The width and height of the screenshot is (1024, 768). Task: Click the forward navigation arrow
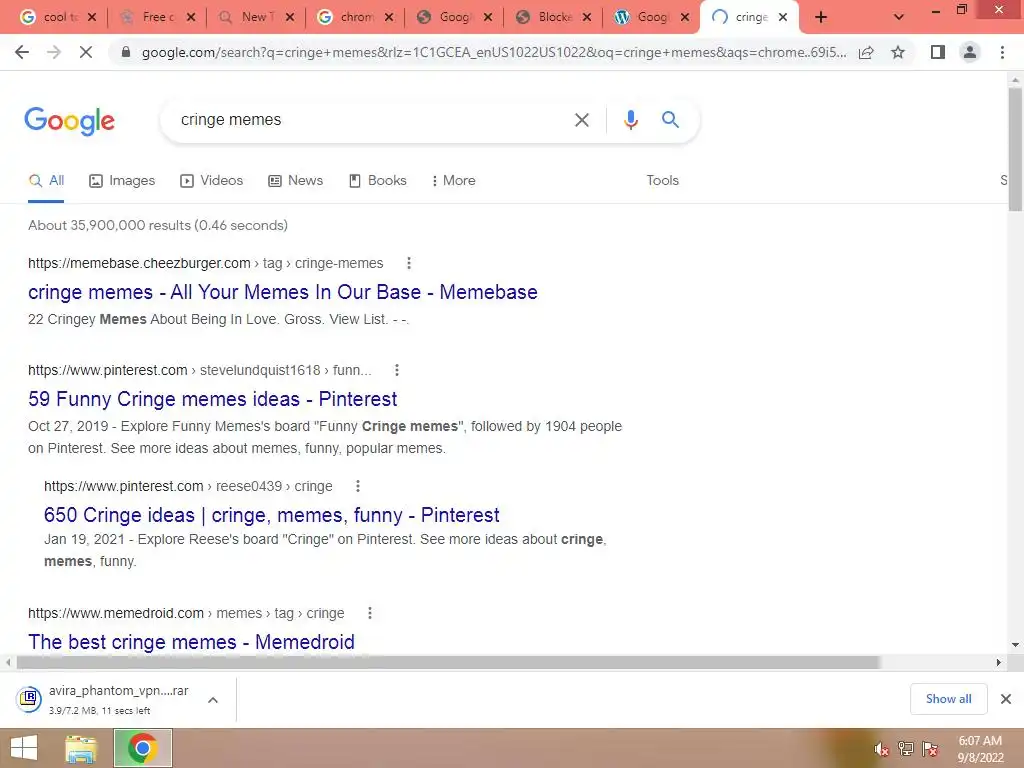54,52
